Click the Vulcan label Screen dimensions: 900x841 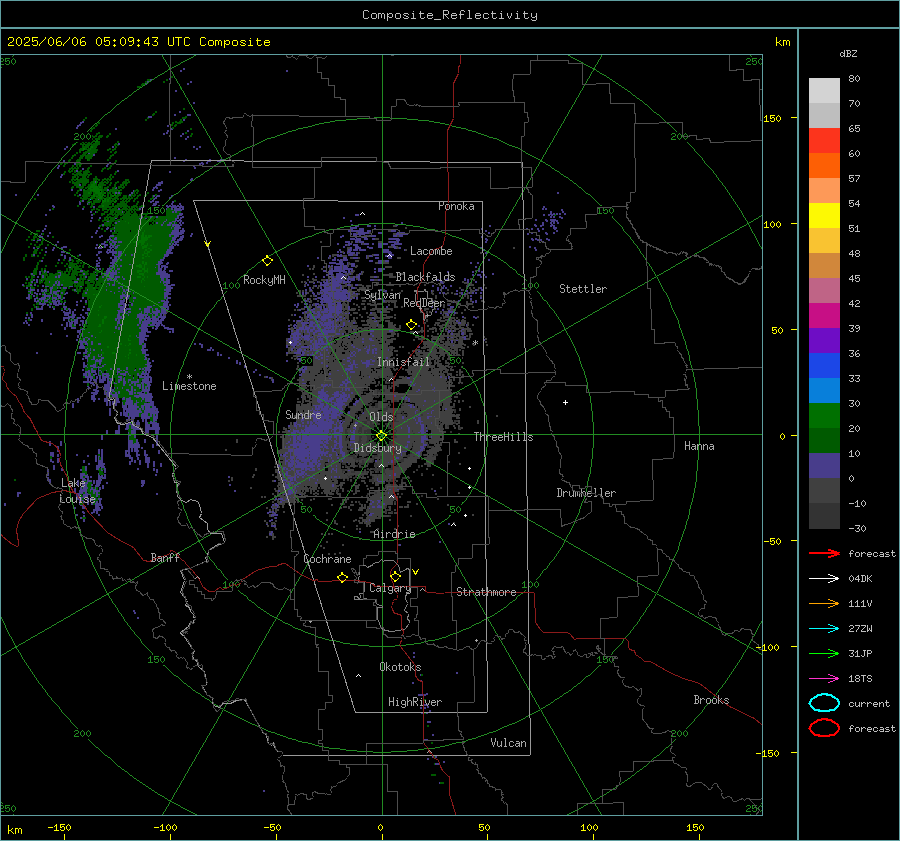click(x=508, y=743)
